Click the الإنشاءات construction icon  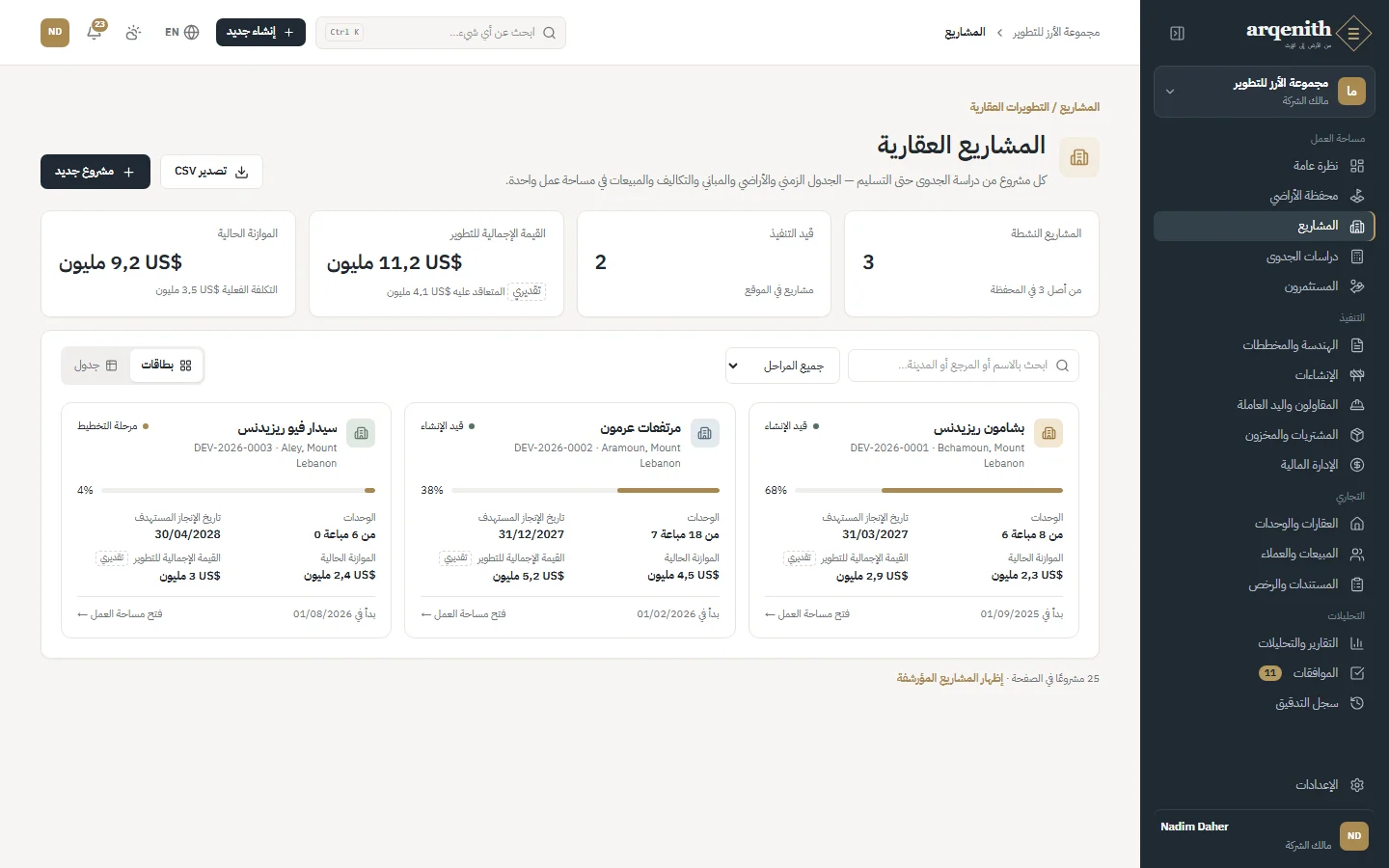click(x=1357, y=375)
